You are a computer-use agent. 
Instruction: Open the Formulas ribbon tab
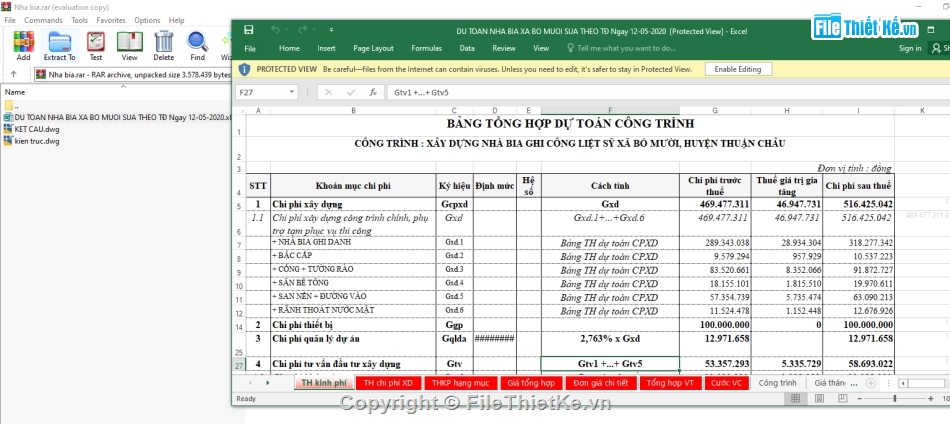[x=427, y=48]
